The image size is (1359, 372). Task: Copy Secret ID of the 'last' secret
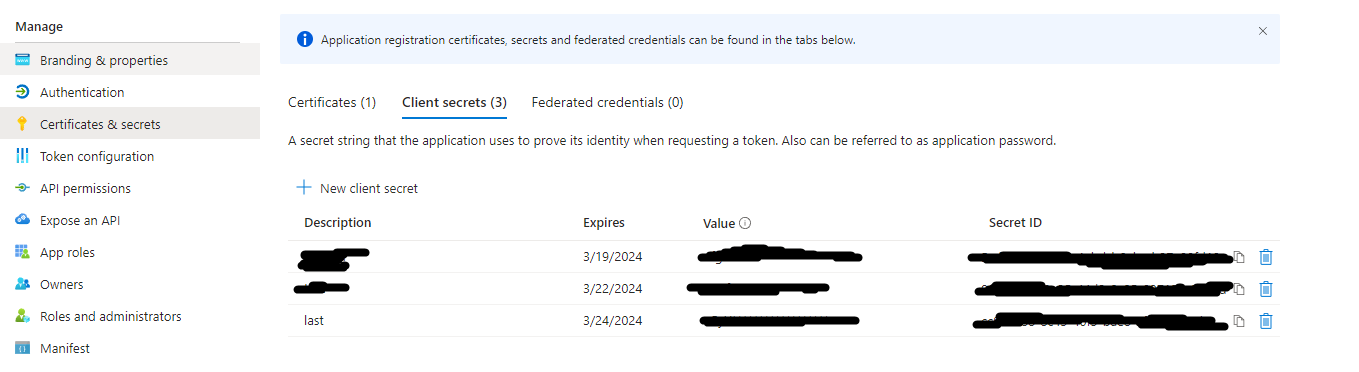[1239, 321]
